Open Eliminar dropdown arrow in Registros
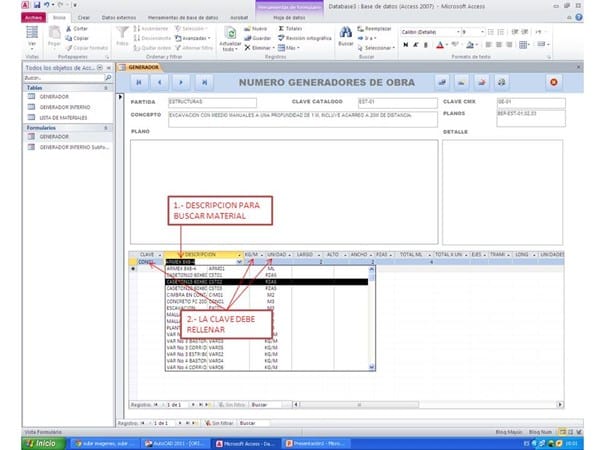The image size is (600, 450). (274, 48)
